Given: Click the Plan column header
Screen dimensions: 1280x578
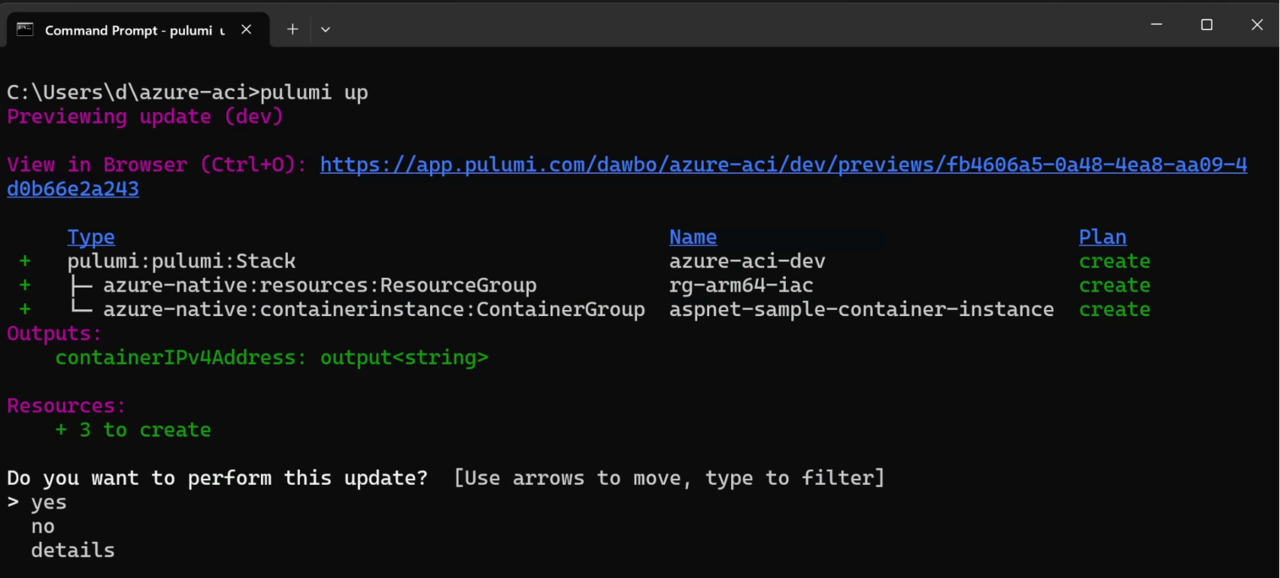Looking at the screenshot, I should 1102,237.
